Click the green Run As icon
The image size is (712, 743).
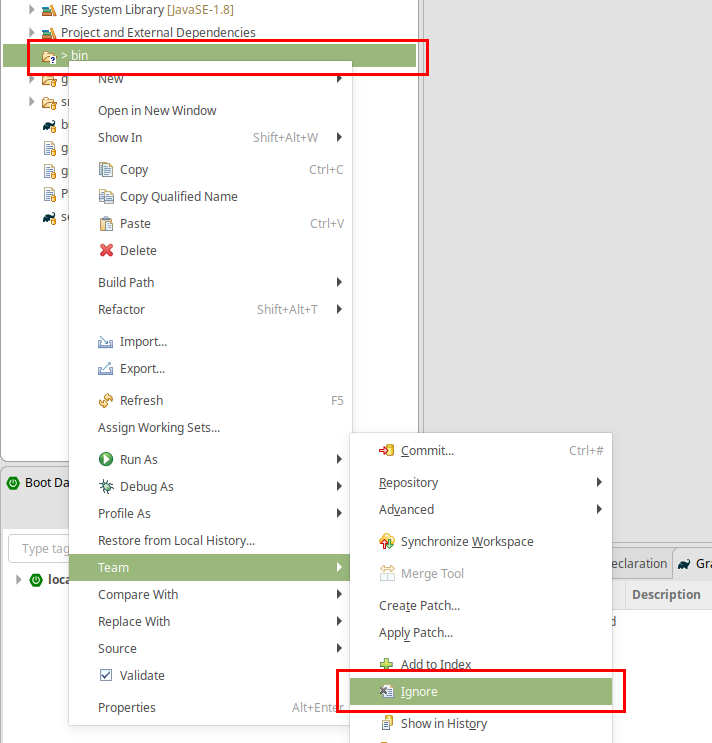click(x=106, y=460)
